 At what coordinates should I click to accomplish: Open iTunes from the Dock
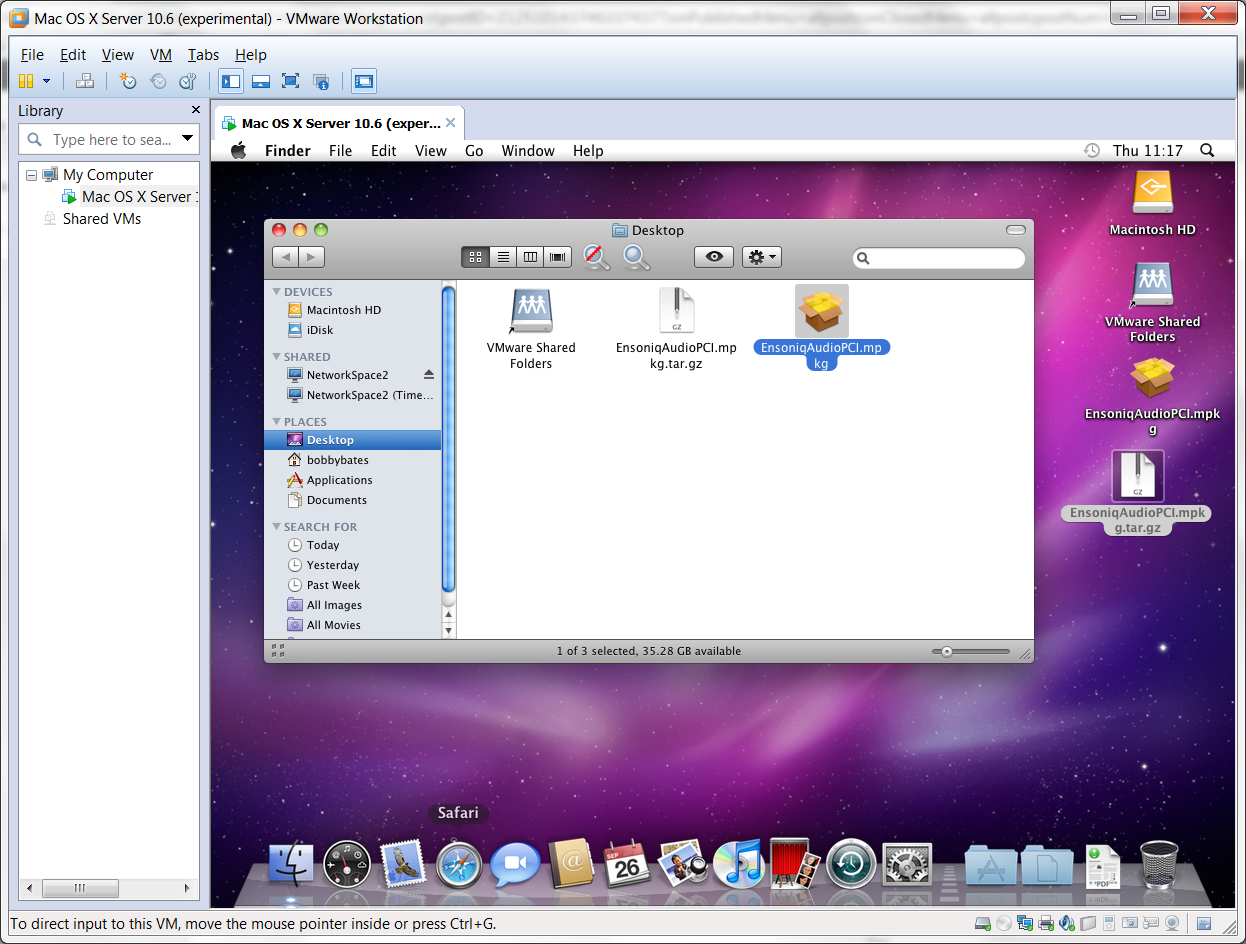(739, 863)
